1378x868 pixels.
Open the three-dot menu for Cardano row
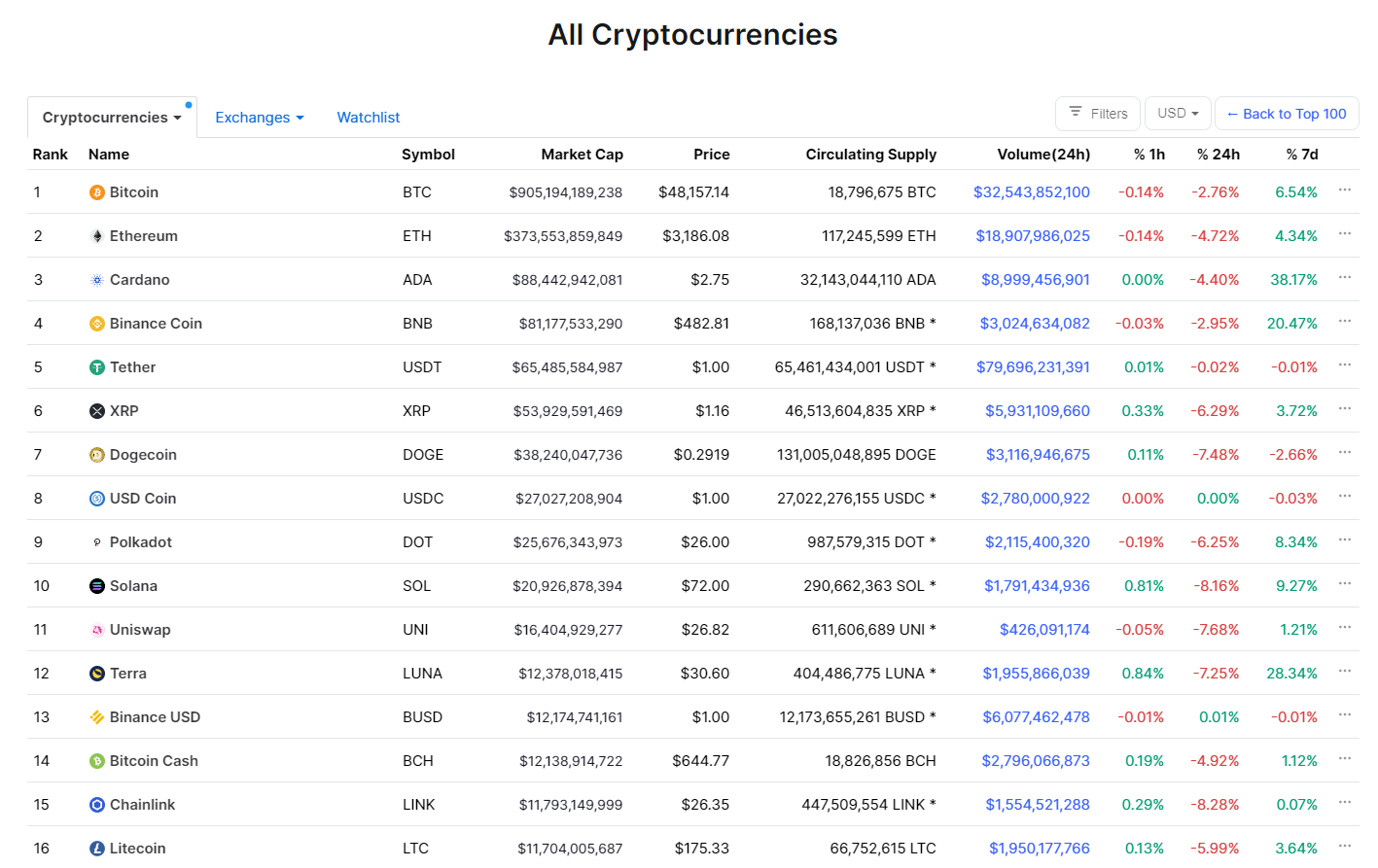point(1345,278)
